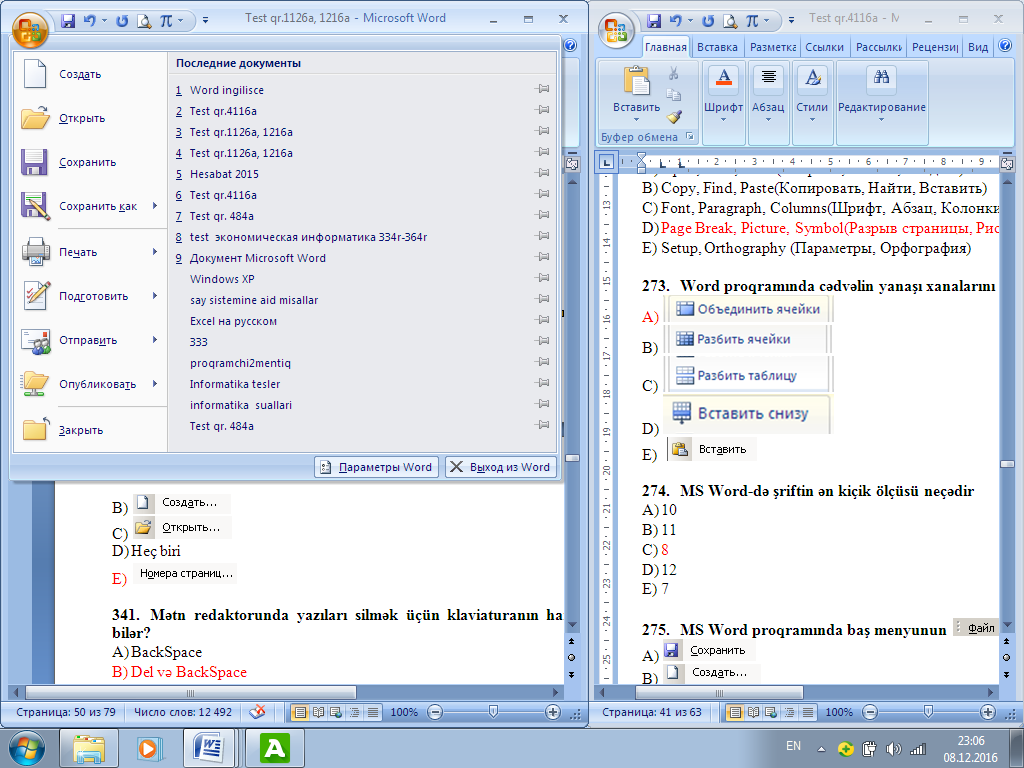The width and height of the screenshot is (1024, 768).
Task: Switch to Web Layout view in the right window
Action: coord(771,712)
